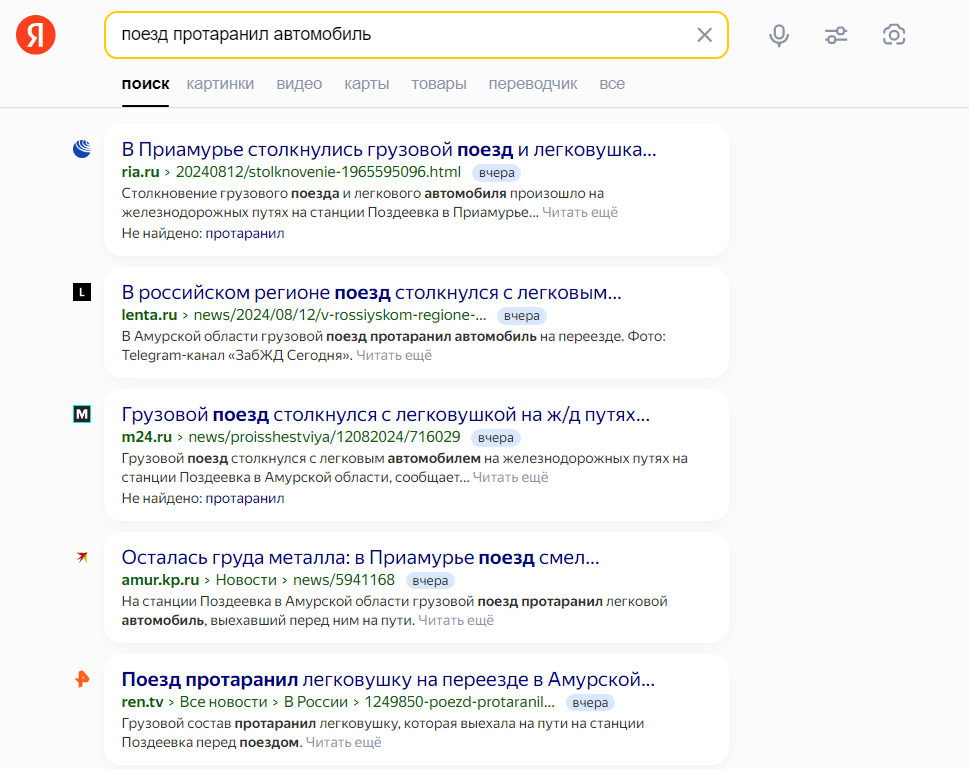969x769 pixels.
Task: Open the переводчик tab
Action: coord(533,84)
